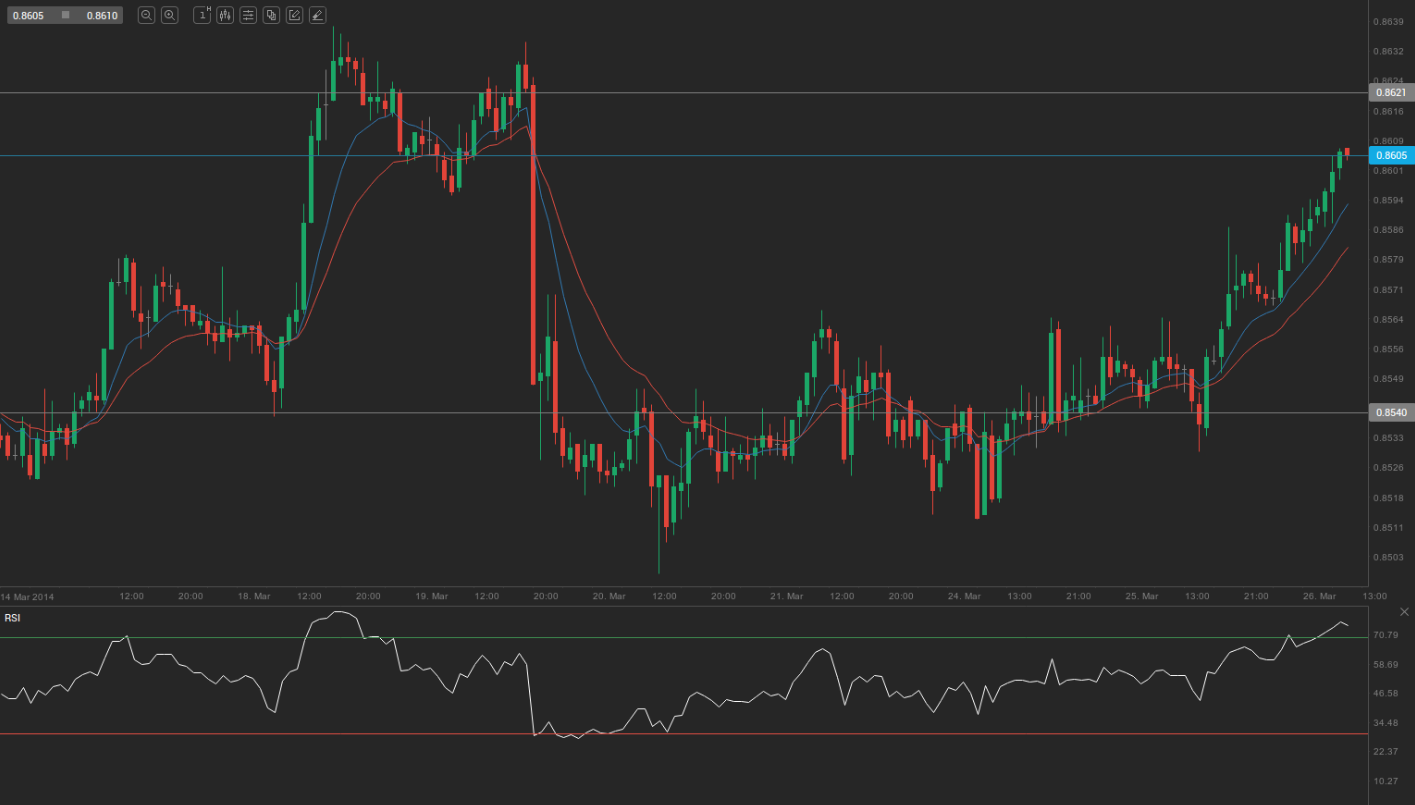
Task: Select the 0.8621 horizontal line price tag
Action: tap(1390, 93)
